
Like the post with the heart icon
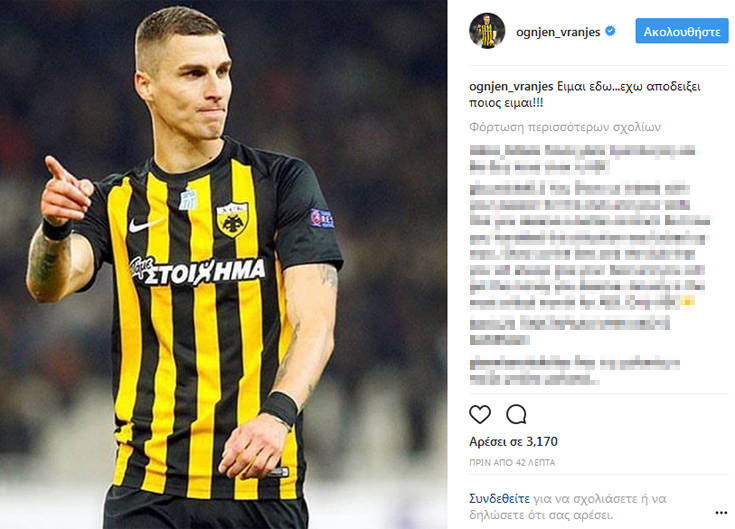click(x=480, y=415)
